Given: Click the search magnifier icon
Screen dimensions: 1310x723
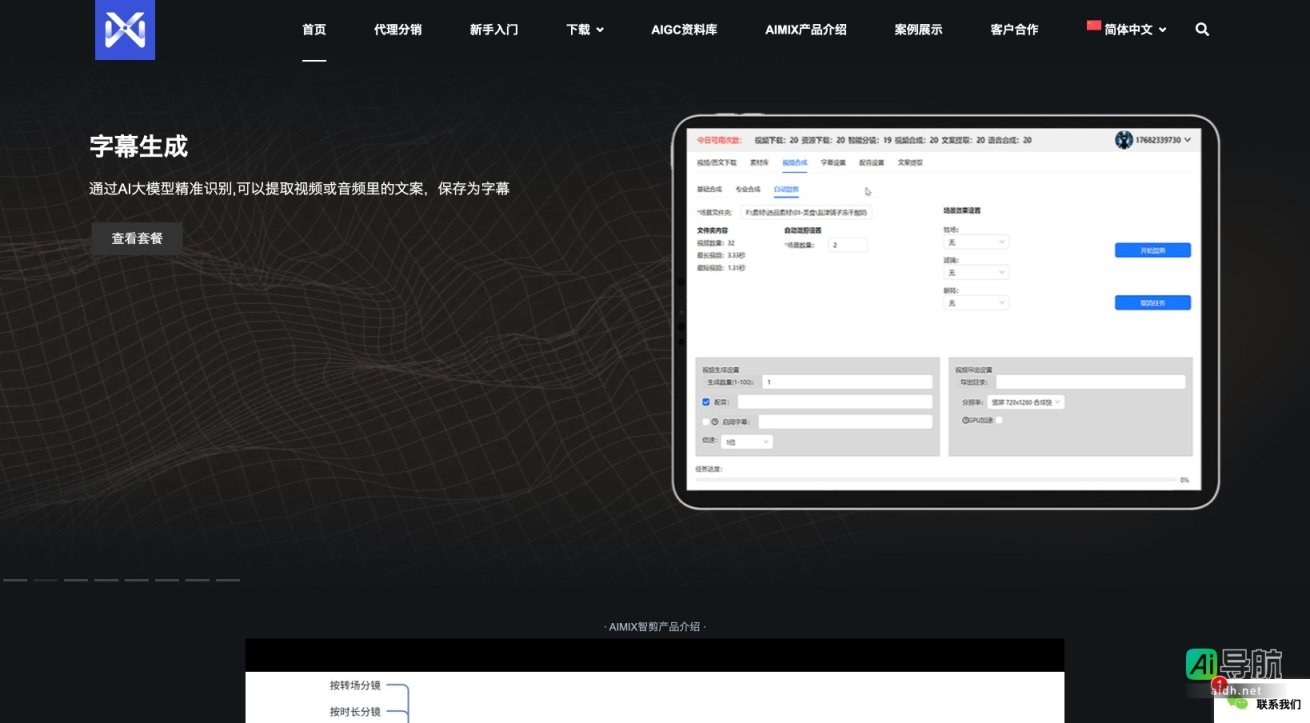Looking at the screenshot, I should click(1202, 29).
